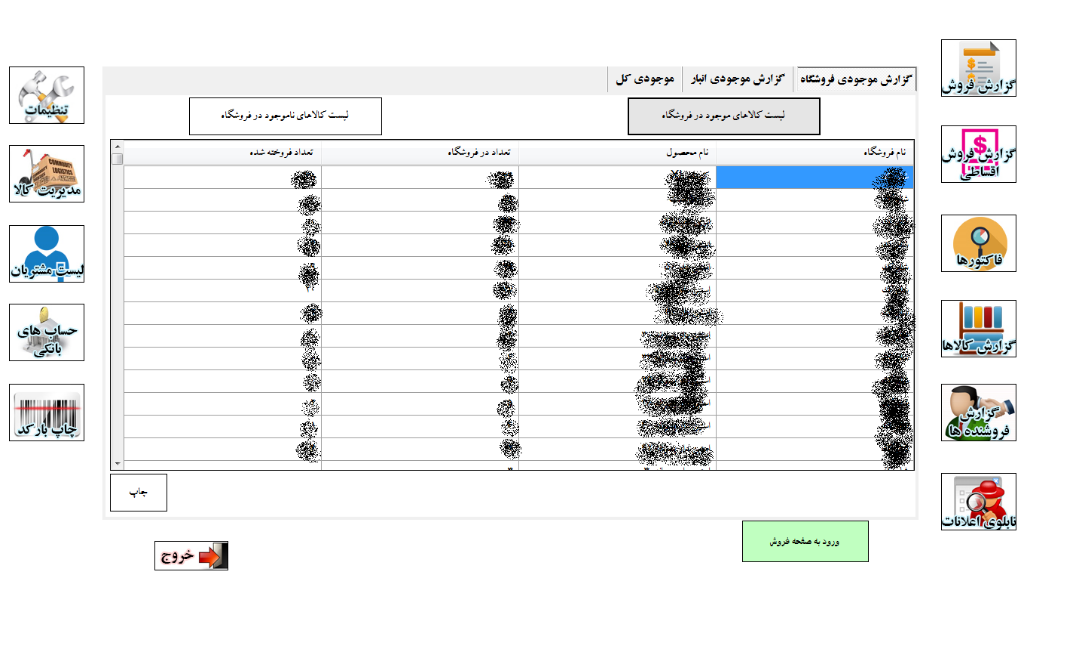Open Bank Accounts (حساب های بانکی)

[47, 333]
